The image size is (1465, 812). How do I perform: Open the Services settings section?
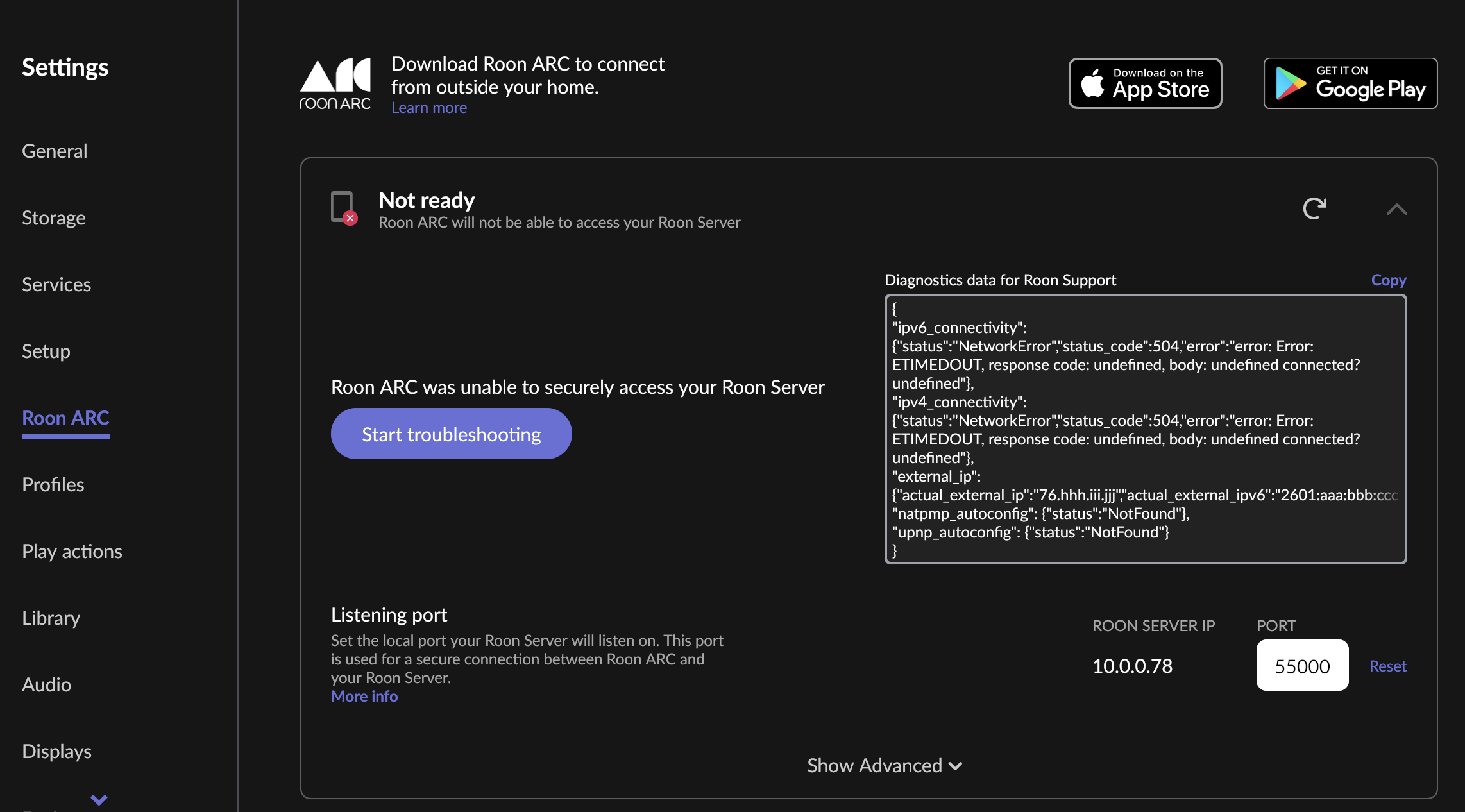[56, 285]
